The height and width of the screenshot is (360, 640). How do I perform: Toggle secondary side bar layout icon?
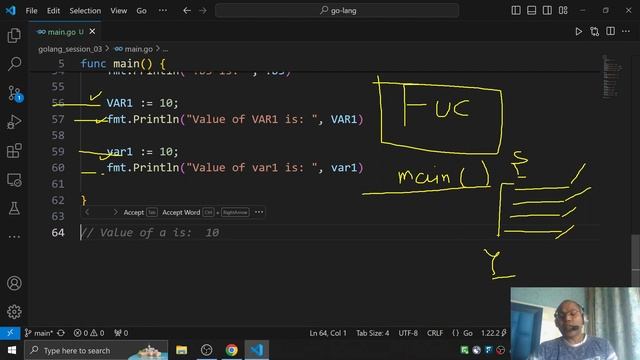[x=547, y=11]
